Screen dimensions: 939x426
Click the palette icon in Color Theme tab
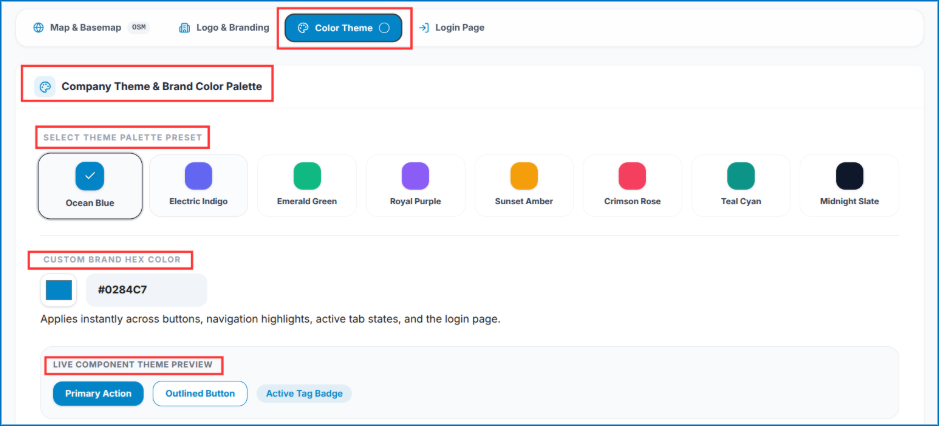tap(303, 28)
